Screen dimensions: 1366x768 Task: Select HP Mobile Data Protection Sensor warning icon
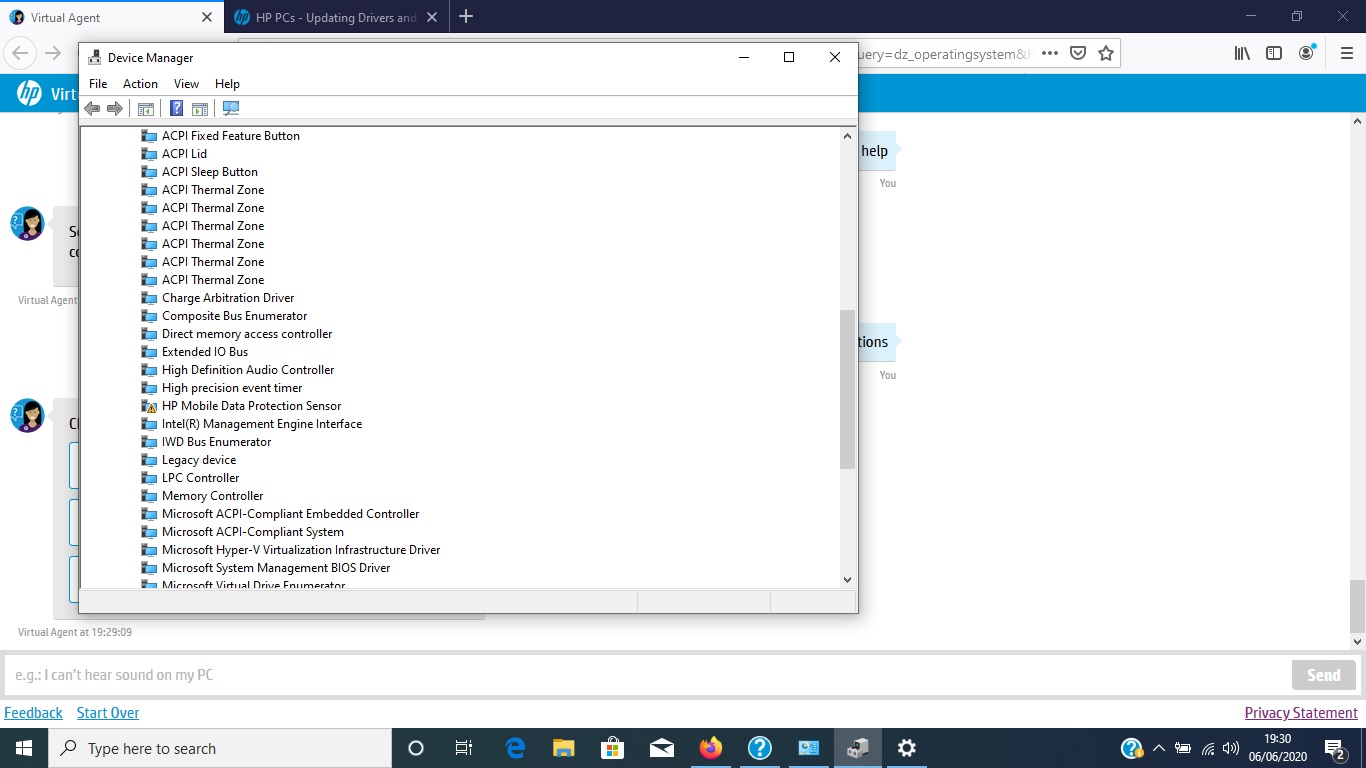(x=150, y=406)
